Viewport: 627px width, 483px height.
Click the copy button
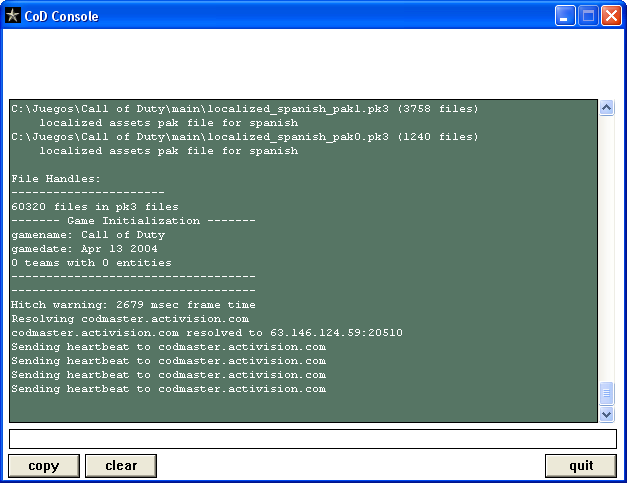pyautogui.click(x=44, y=466)
